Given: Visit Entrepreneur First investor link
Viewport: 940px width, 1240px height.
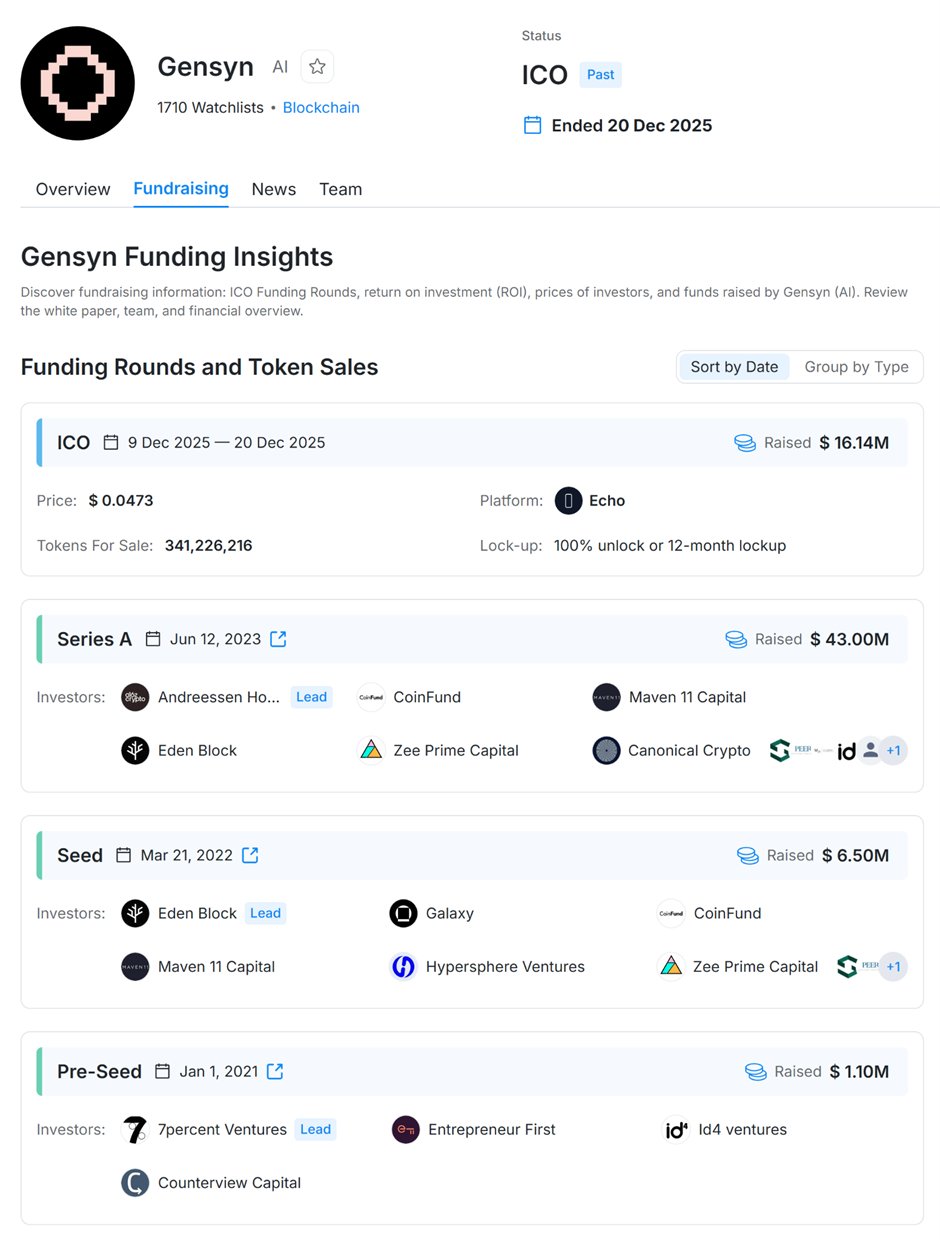Looking at the screenshot, I should click(491, 1129).
